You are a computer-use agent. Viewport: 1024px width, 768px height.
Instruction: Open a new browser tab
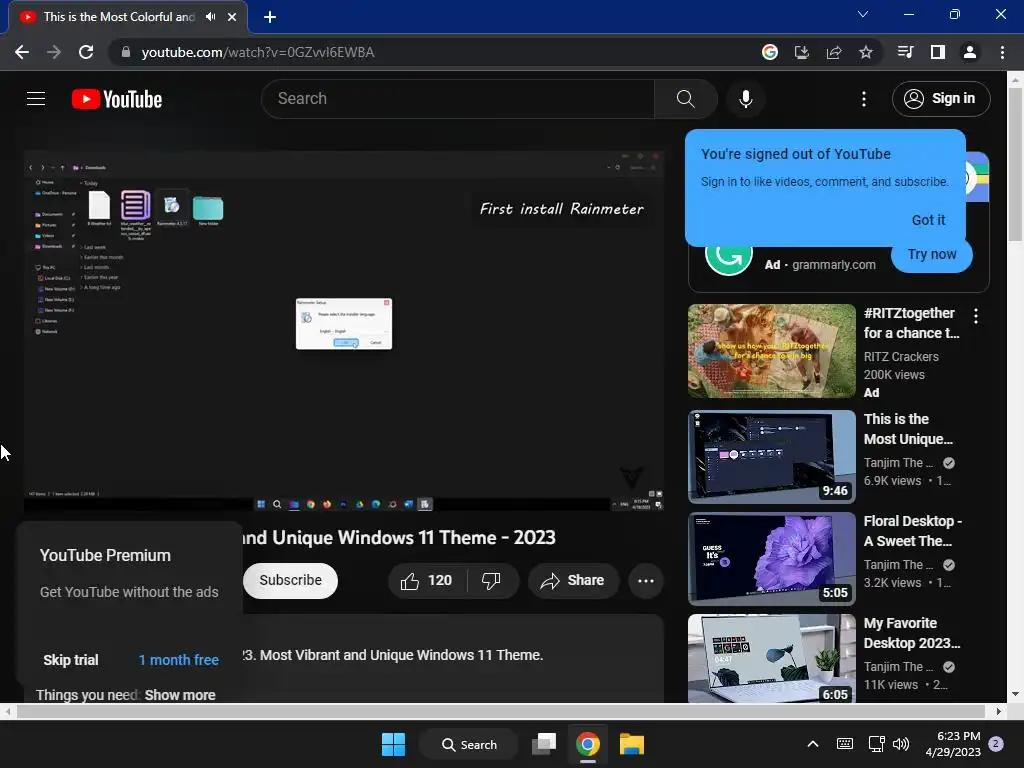click(270, 17)
